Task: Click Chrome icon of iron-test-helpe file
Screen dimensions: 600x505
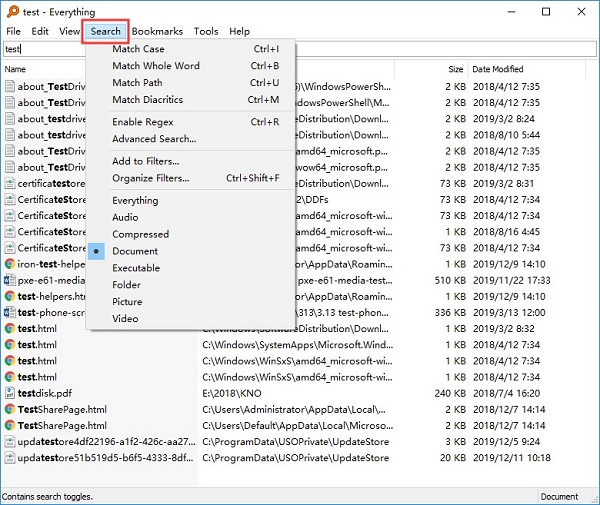Action: 10,264
